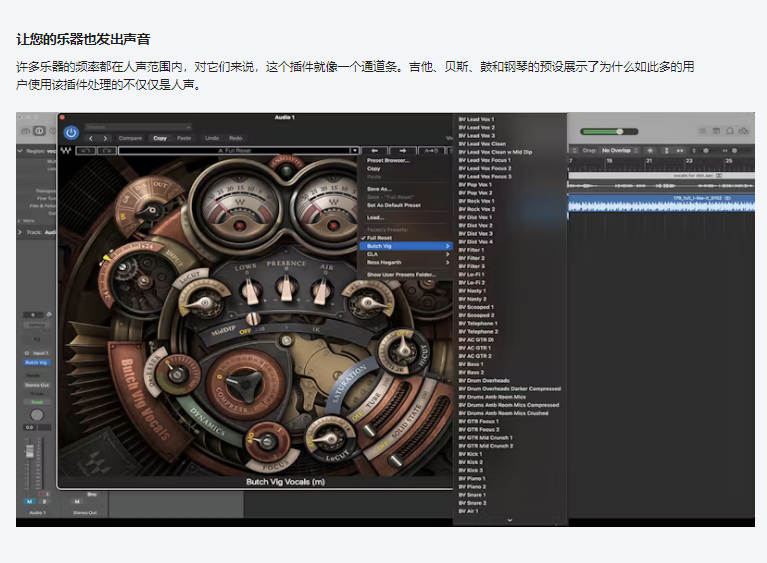Click the Waves toolbar undo arrow icon
Screen dimensions: 767x563
click(86, 151)
